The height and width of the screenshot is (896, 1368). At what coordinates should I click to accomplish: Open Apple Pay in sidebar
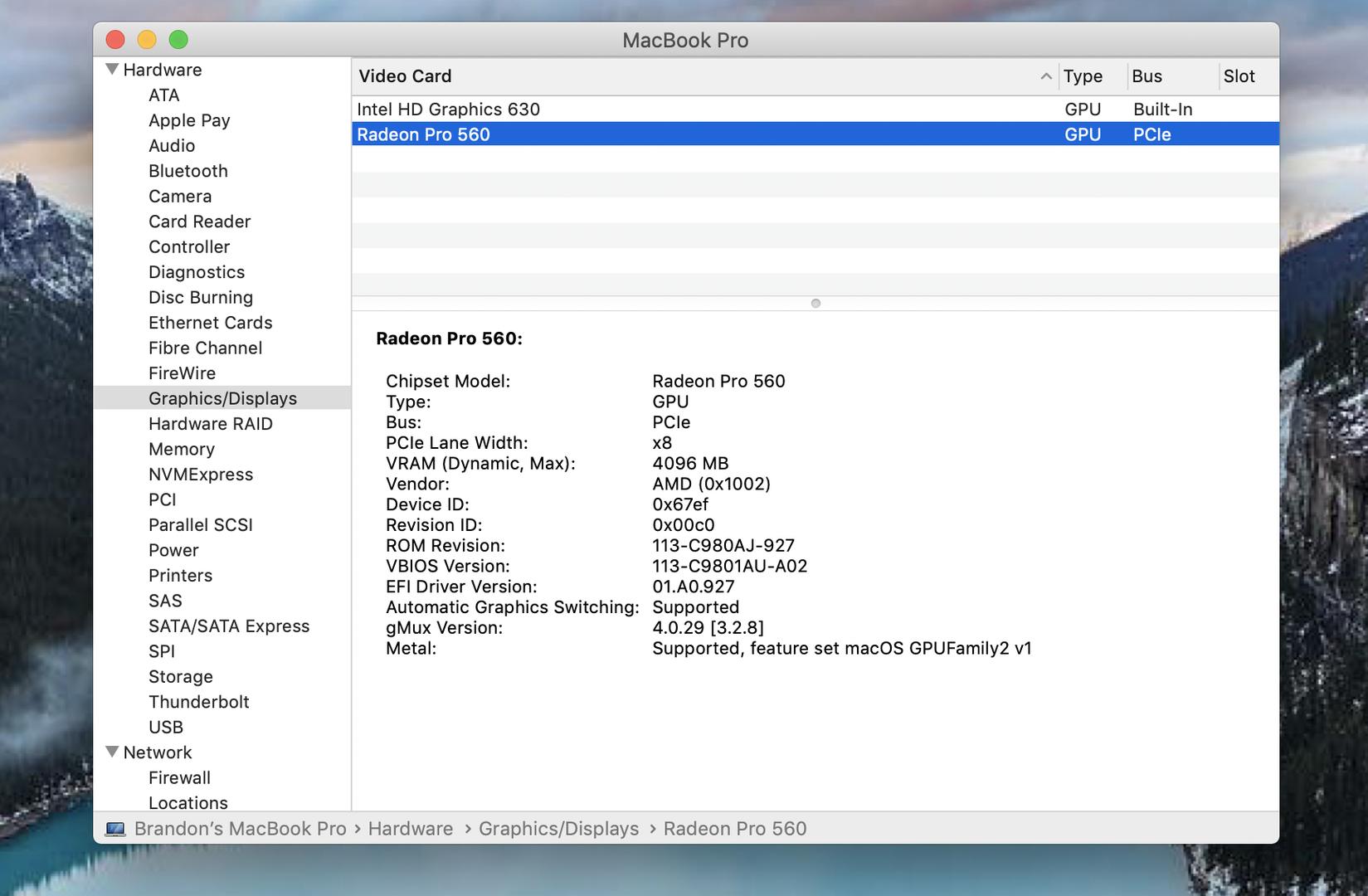(189, 120)
